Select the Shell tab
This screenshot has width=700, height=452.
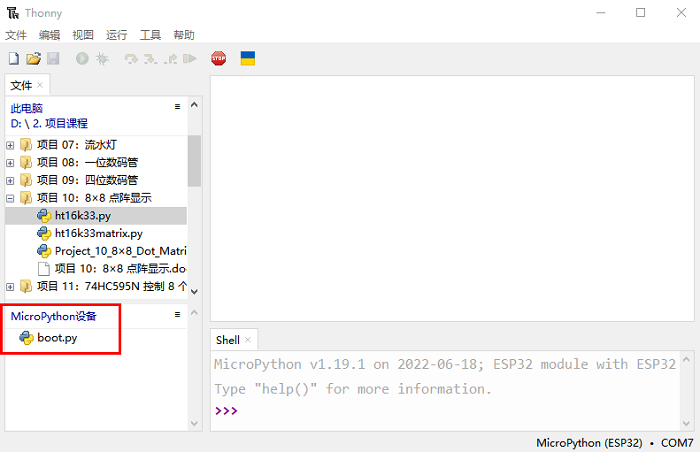coord(228,340)
